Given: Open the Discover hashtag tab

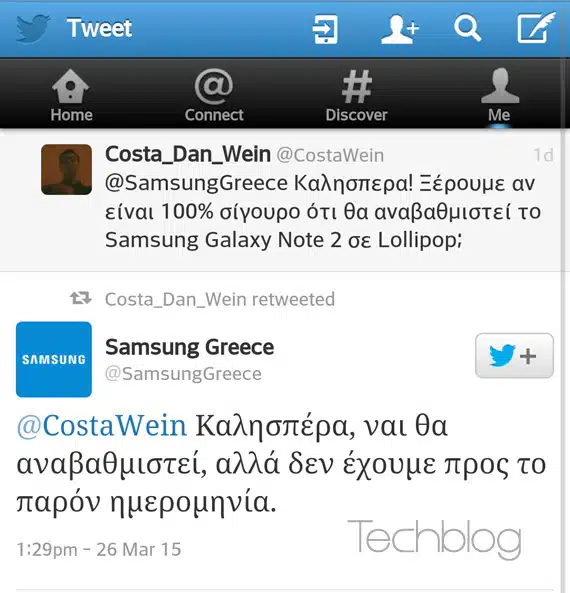Looking at the screenshot, I should (x=357, y=96).
